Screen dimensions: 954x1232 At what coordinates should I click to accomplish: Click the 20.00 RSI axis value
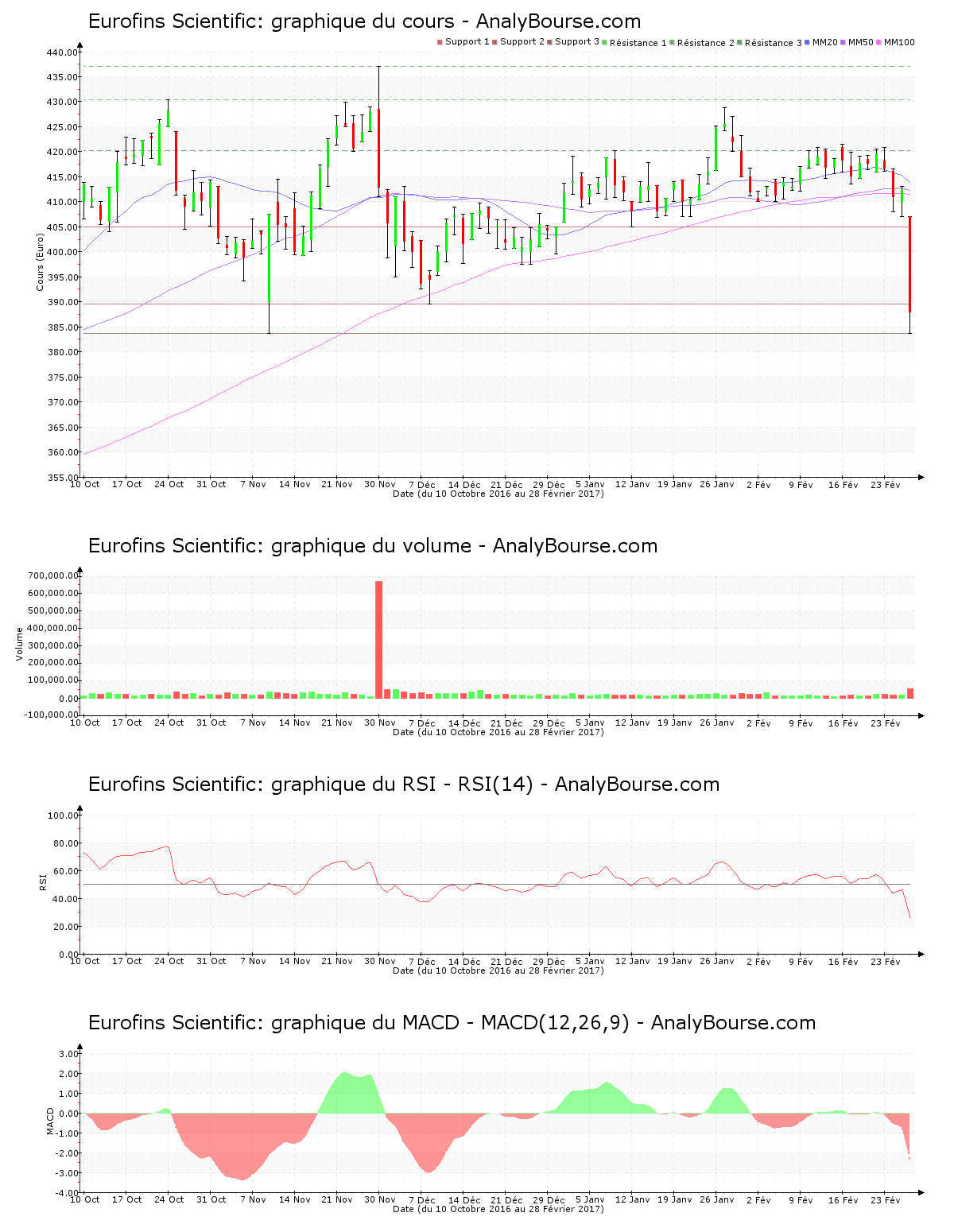pyautogui.click(x=64, y=927)
